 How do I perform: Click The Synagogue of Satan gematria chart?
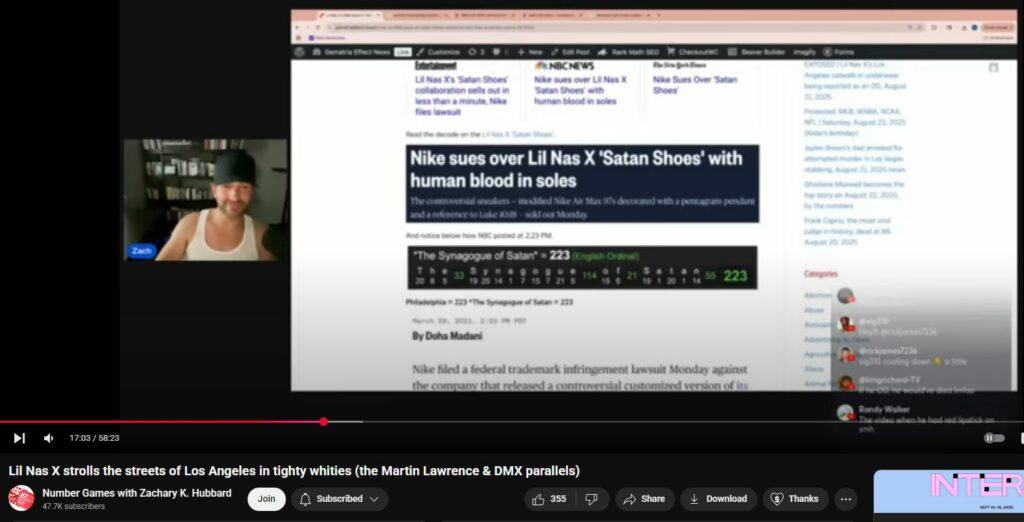coord(583,267)
